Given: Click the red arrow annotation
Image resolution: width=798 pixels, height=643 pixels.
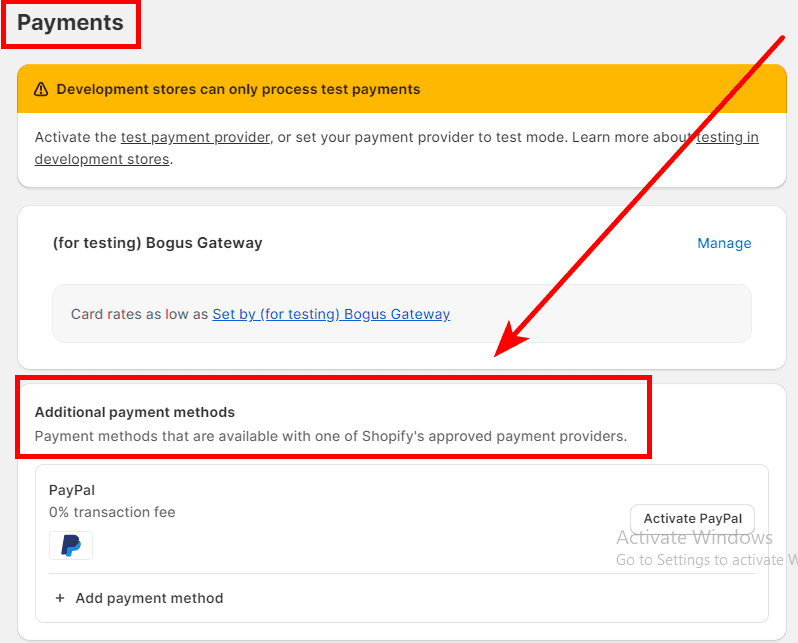Looking at the screenshot, I should click(x=640, y=190).
